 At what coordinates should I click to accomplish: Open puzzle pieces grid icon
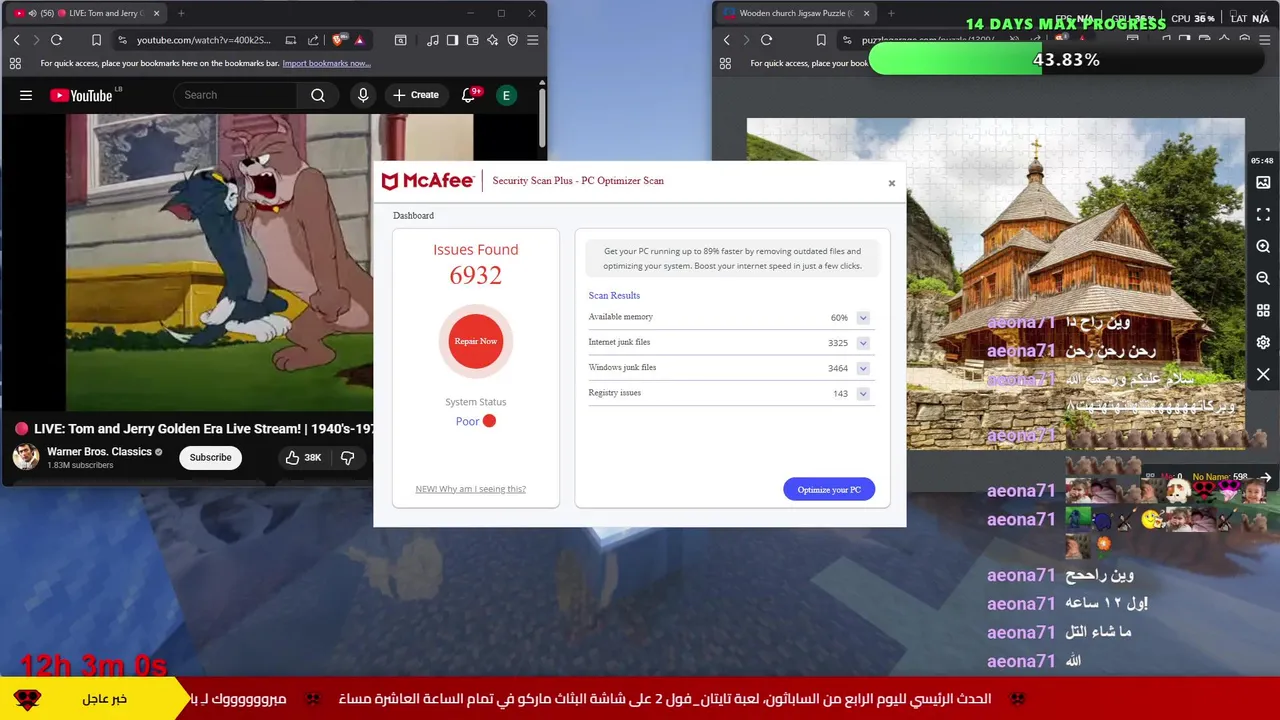tap(1263, 311)
